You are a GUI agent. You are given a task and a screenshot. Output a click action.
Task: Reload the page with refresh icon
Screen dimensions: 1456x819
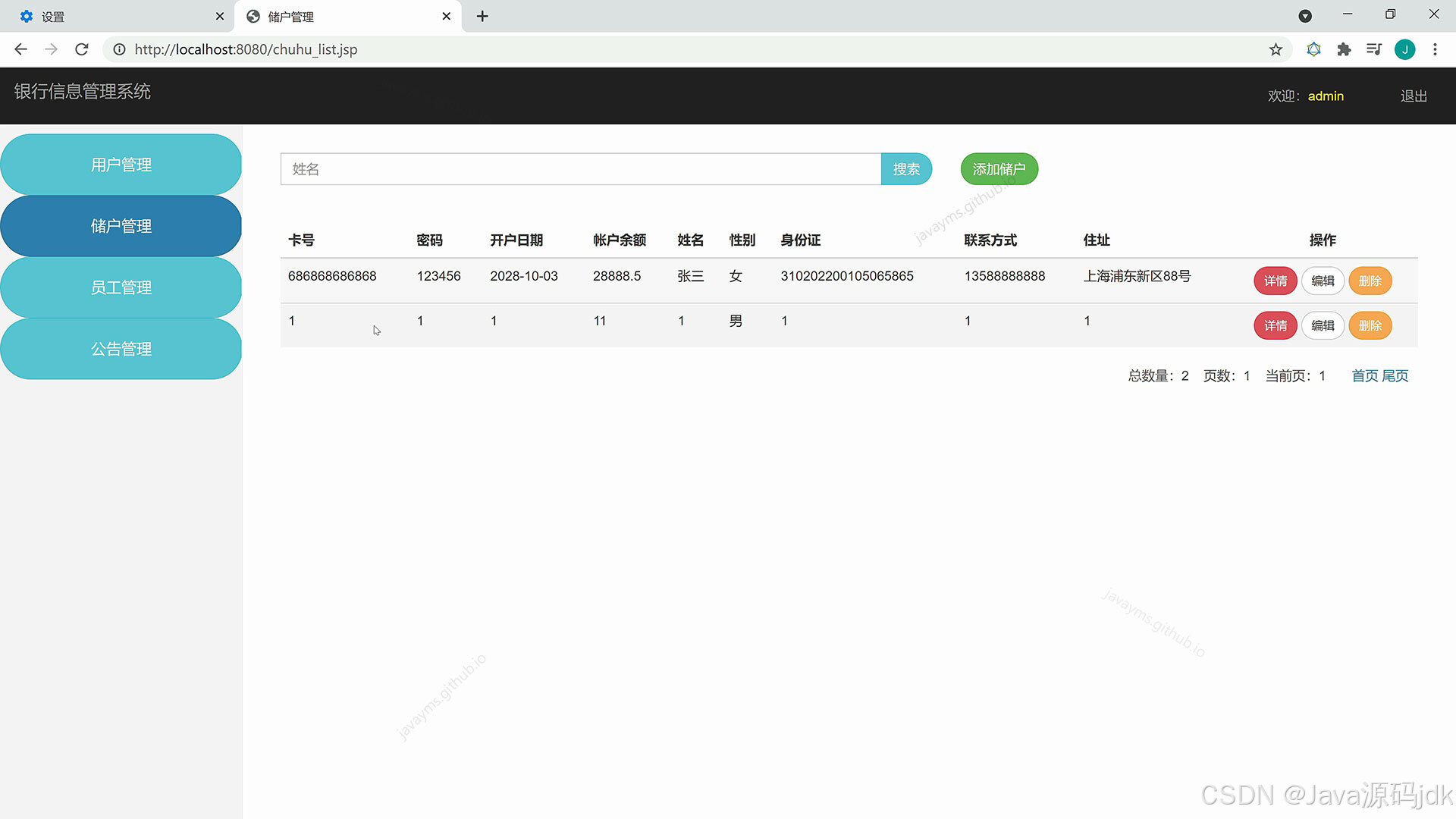click(x=82, y=49)
